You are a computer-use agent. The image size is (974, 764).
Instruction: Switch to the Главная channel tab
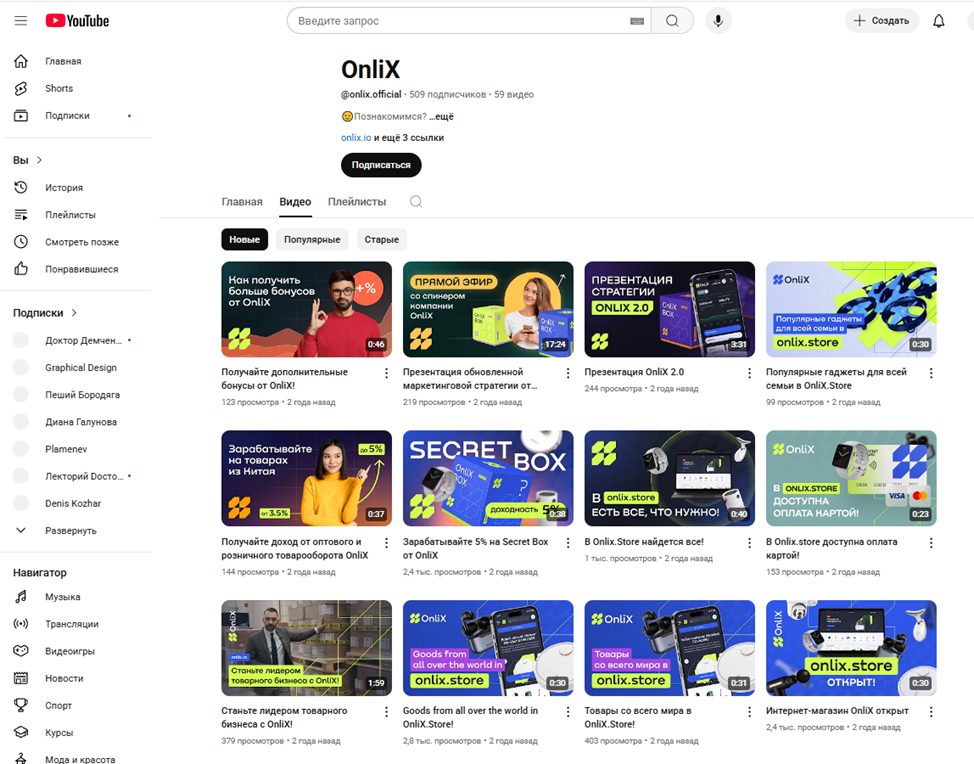point(242,202)
